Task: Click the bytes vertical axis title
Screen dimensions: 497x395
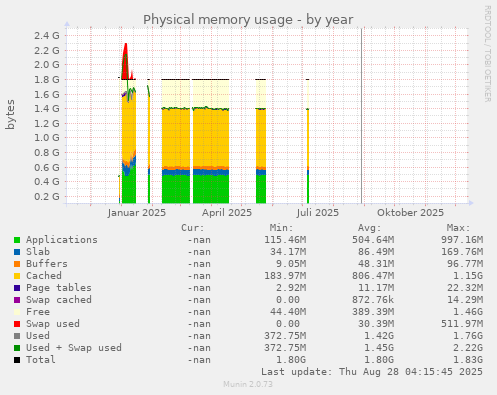Action: [x=10, y=114]
